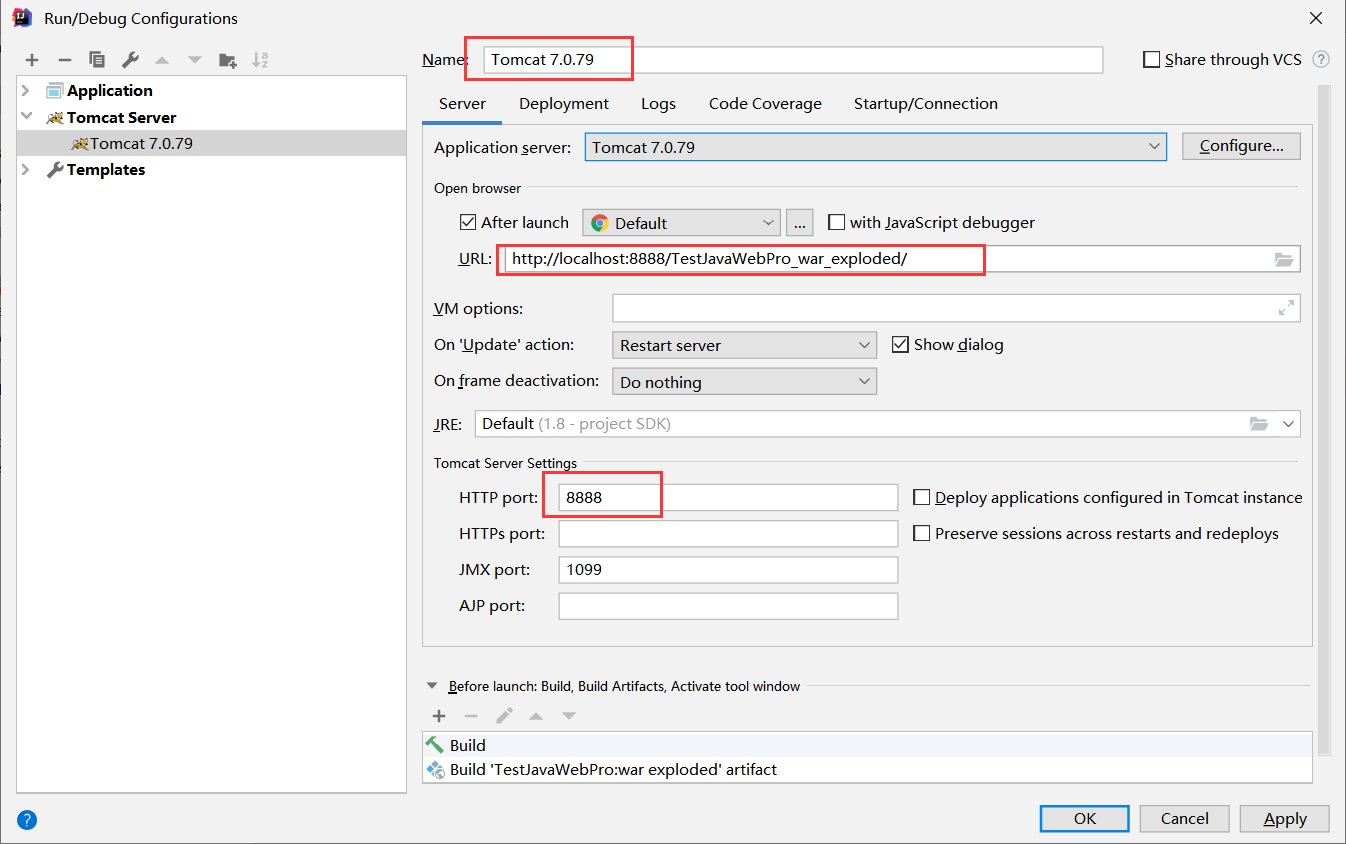Switch to the Startup/Connection tab
The width and height of the screenshot is (1346, 844).
[x=925, y=103]
